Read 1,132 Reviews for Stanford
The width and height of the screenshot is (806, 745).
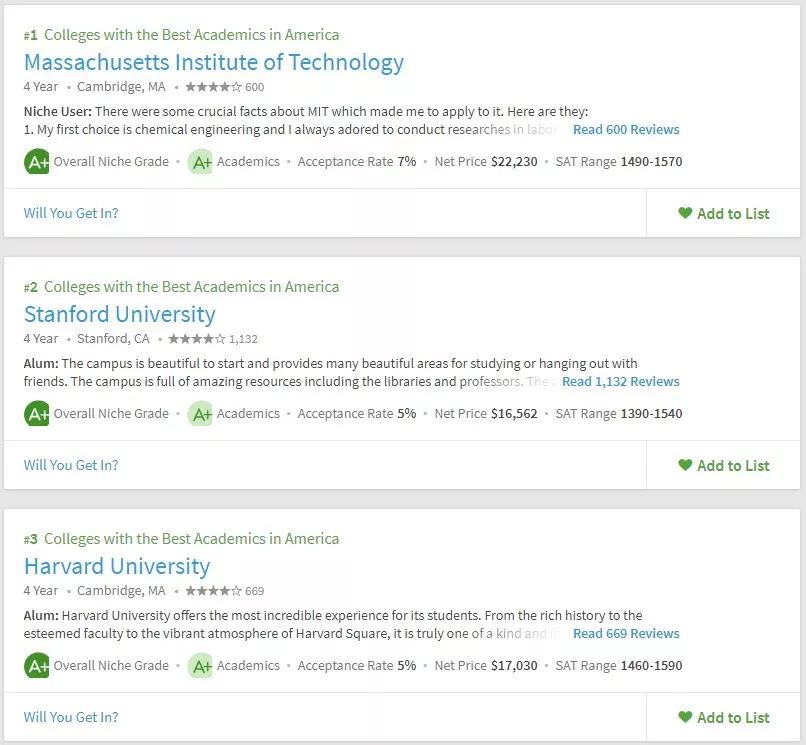point(621,382)
